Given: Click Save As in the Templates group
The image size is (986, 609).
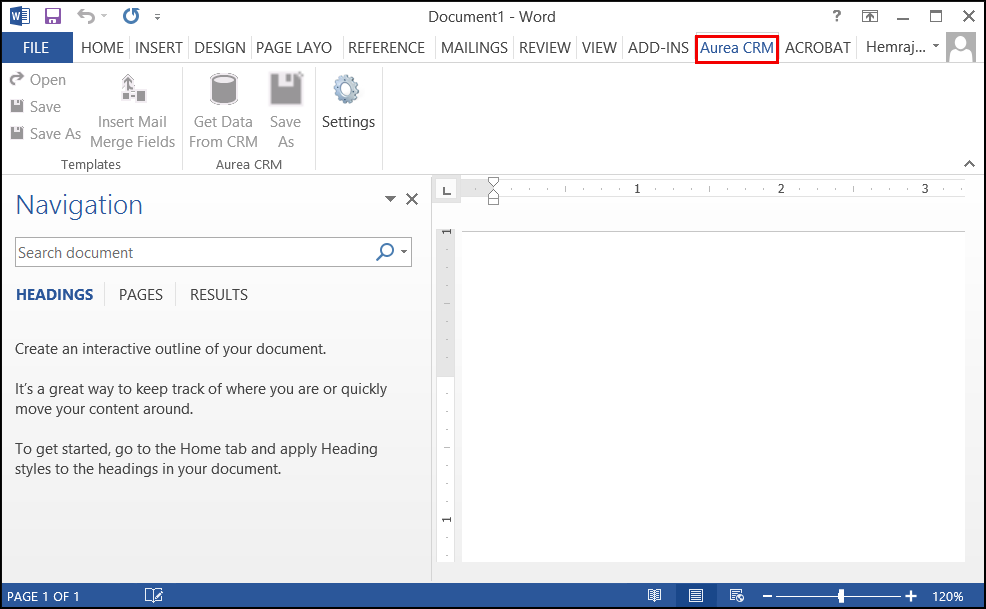Looking at the screenshot, I should coord(46,134).
